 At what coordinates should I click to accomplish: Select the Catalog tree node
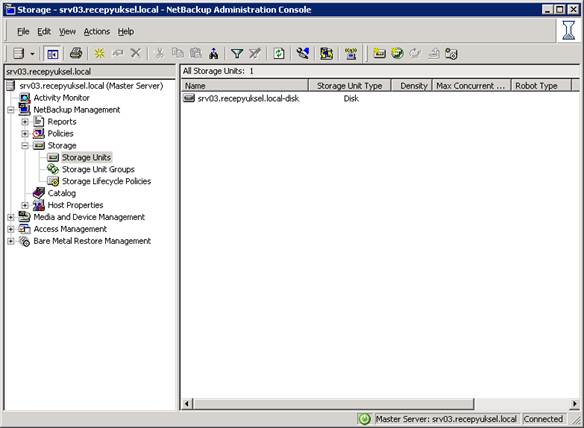[61, 193]
